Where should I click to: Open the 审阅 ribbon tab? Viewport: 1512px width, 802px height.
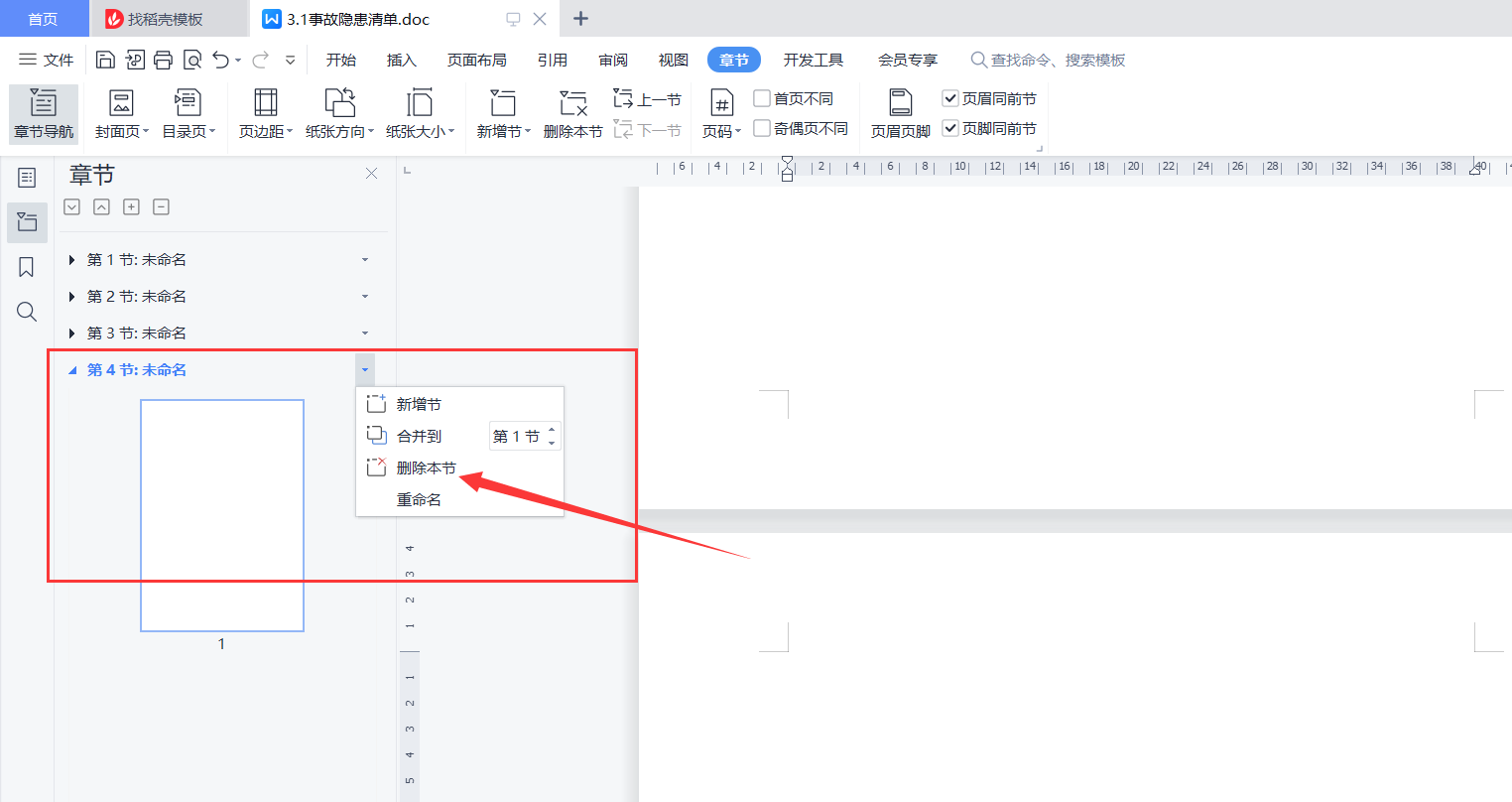613,61
